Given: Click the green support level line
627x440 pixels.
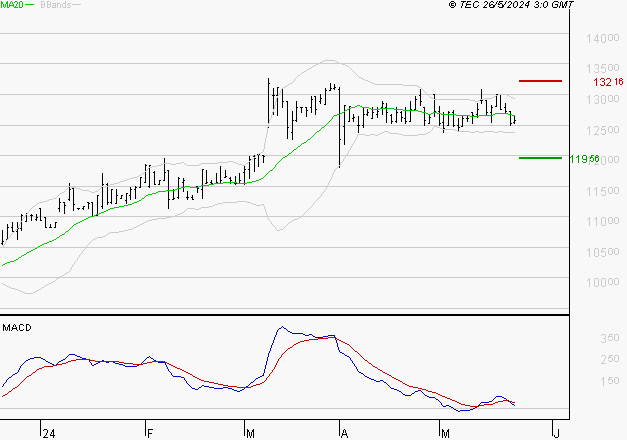Looking at the screenshot, I should click(540, 158).
